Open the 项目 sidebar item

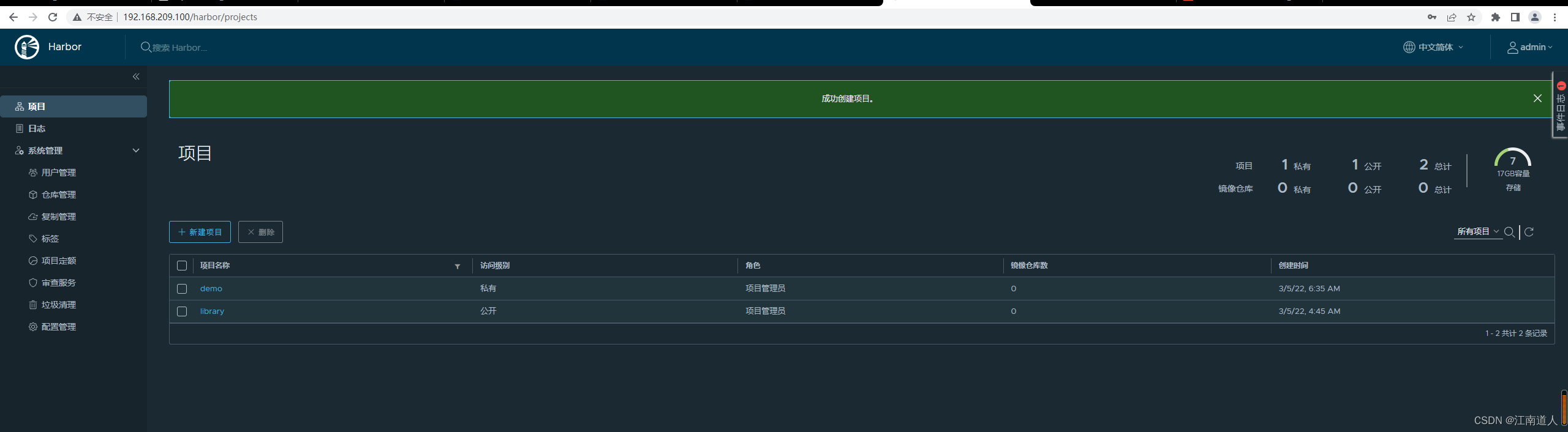(x=73, y=106)
